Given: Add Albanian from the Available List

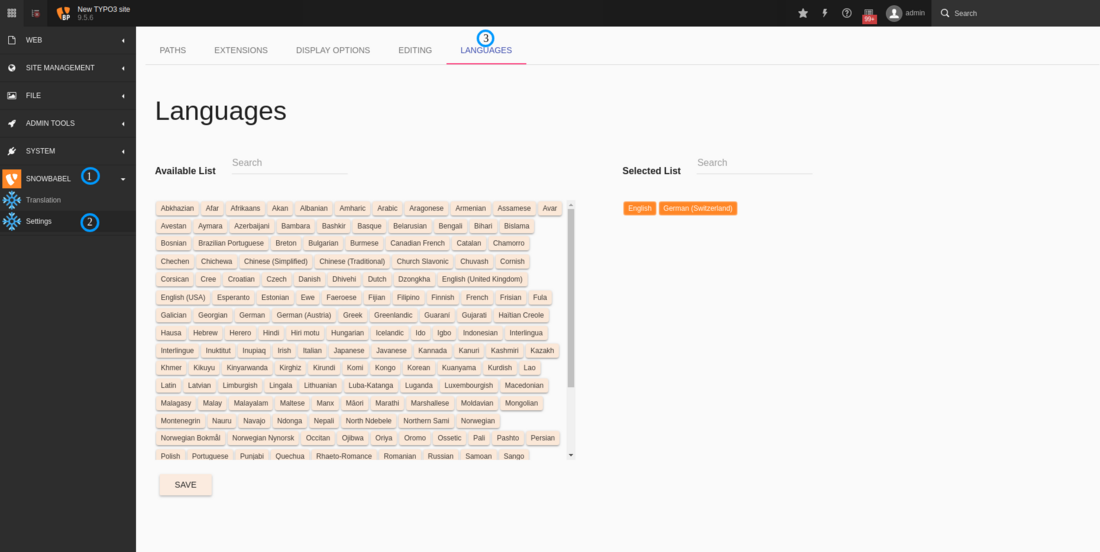Looking at the screenshot, I should coord(313,209).
